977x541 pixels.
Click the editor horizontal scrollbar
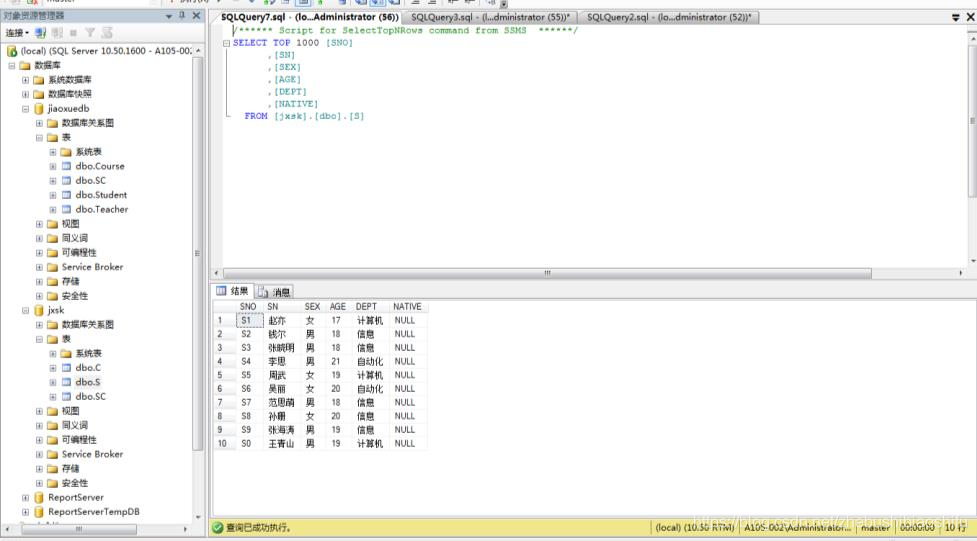[545, 273]
